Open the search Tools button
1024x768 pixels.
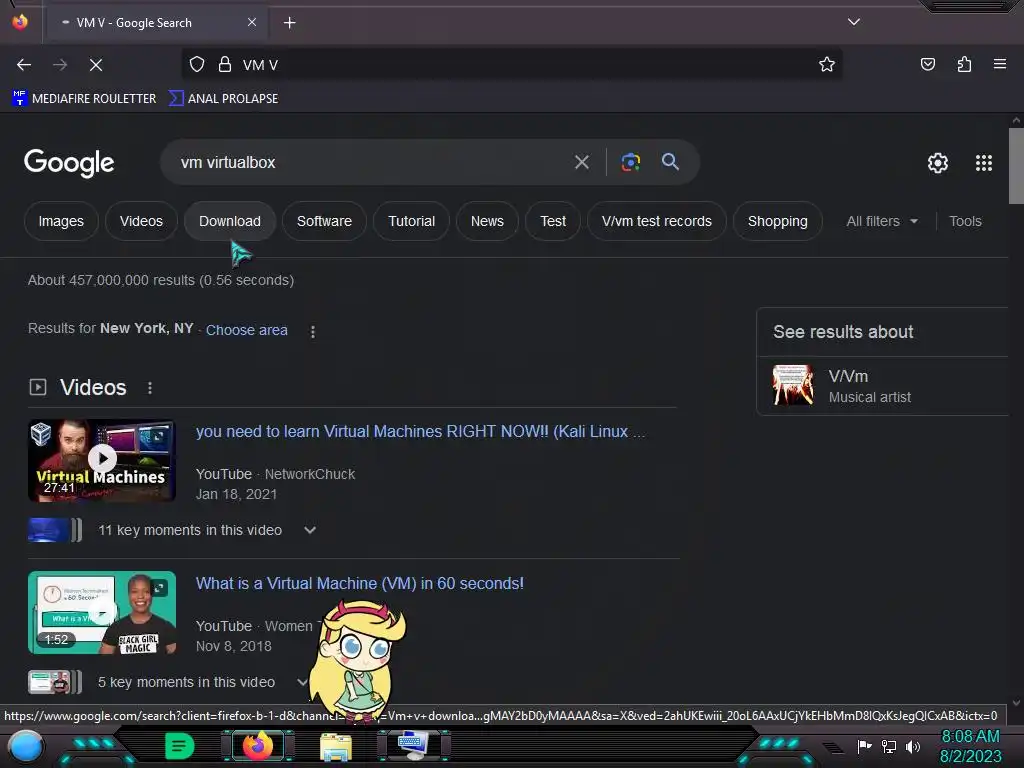pyautogui.click(x=965, y=221)
